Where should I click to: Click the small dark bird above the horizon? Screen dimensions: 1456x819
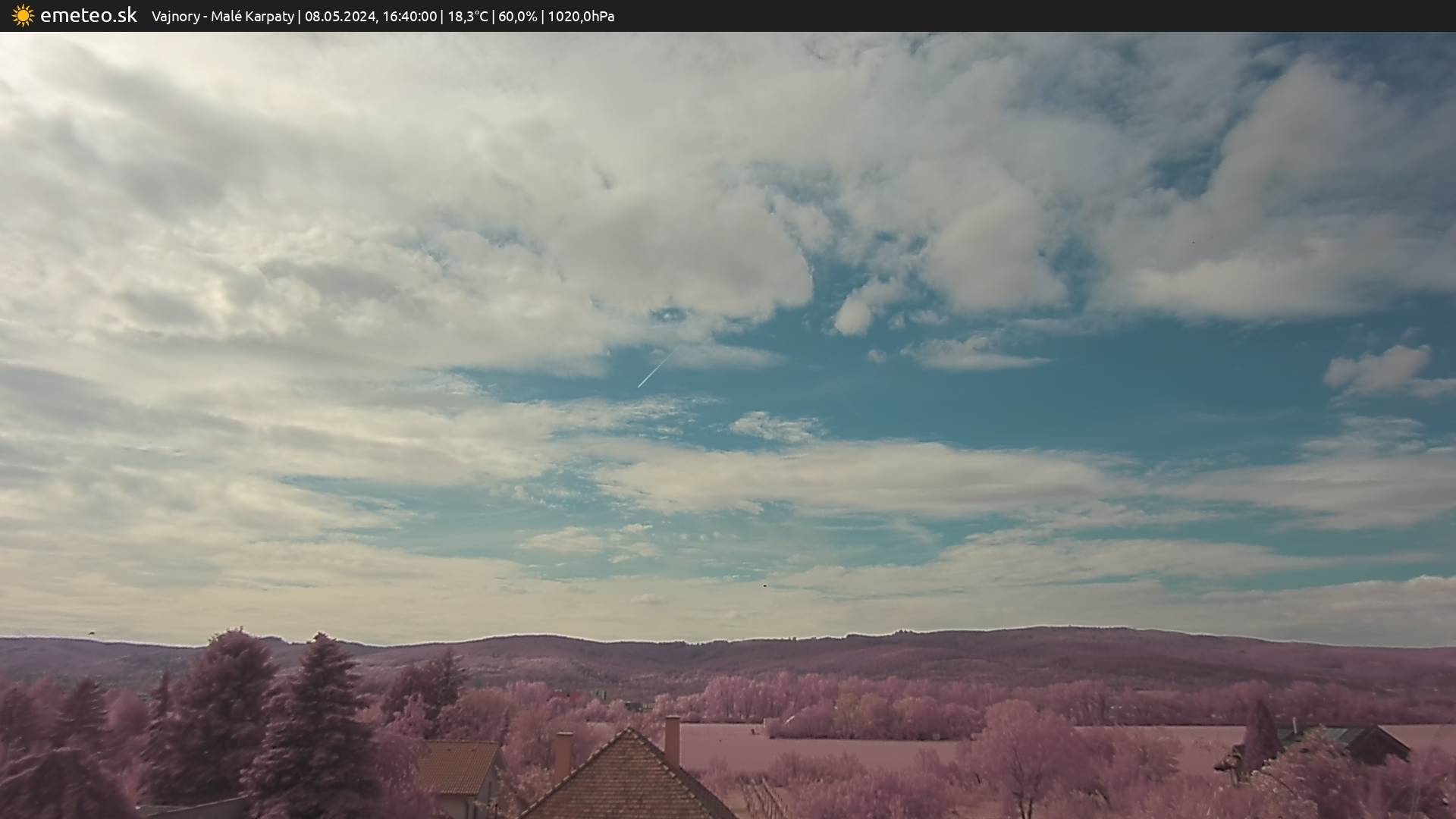pyautogui.click(x=764, y=585)
